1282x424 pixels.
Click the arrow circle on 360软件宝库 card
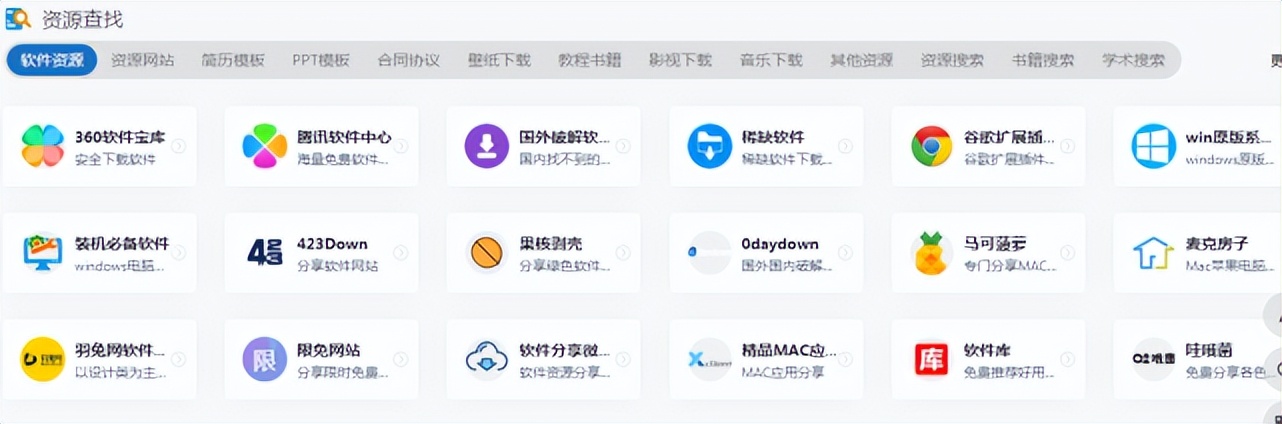179,147
